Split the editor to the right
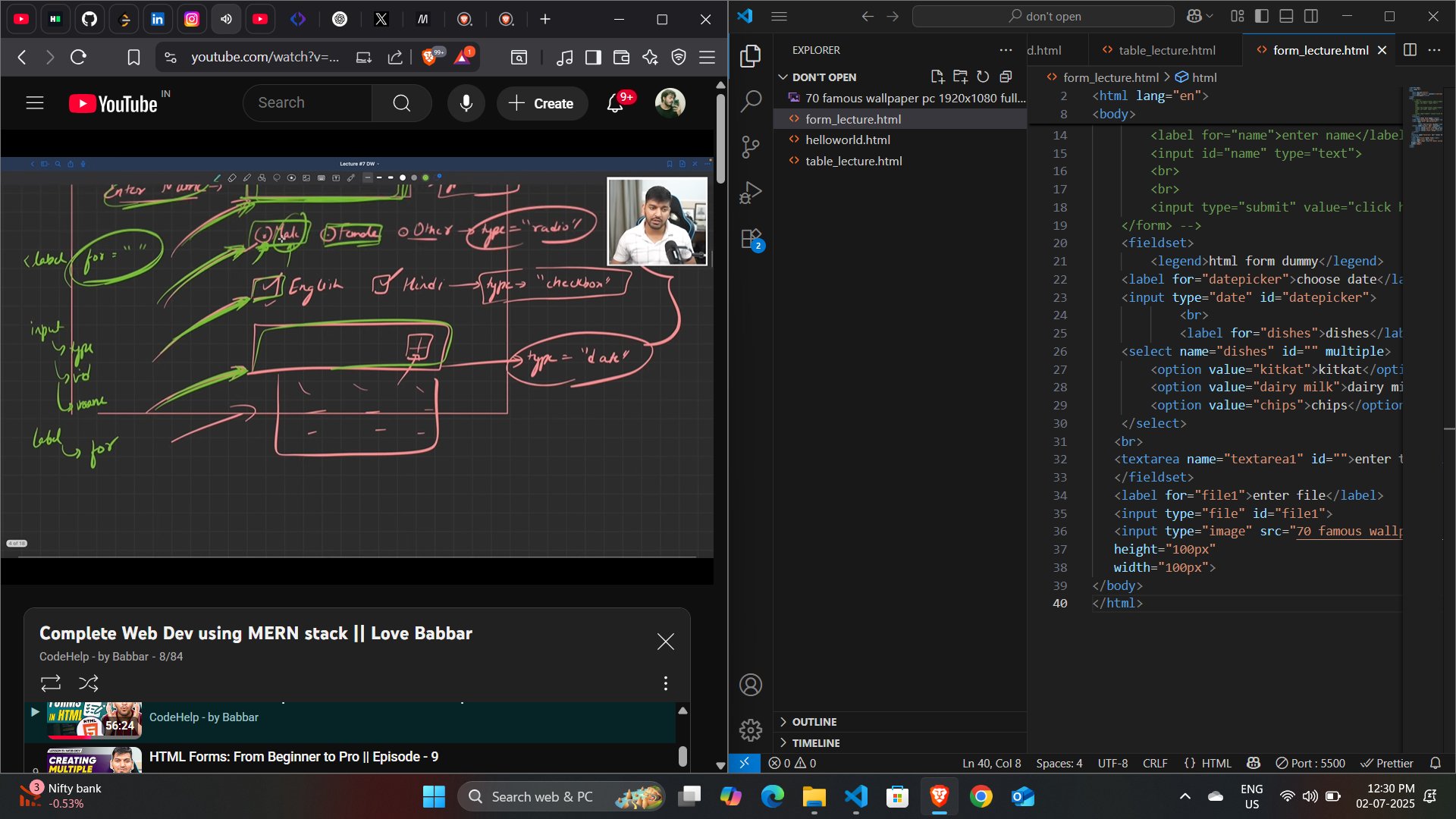 tap(1410, 50)
